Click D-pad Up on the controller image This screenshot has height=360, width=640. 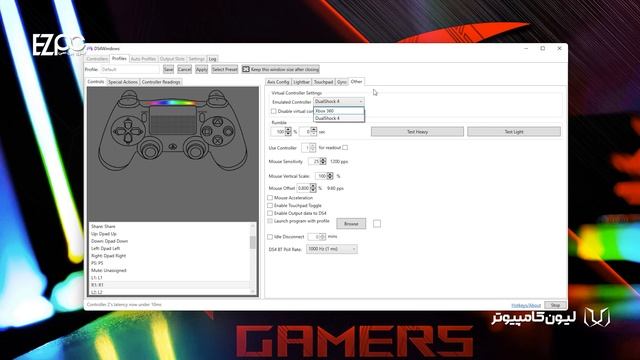pyautogui.click(x=128, y=123)
